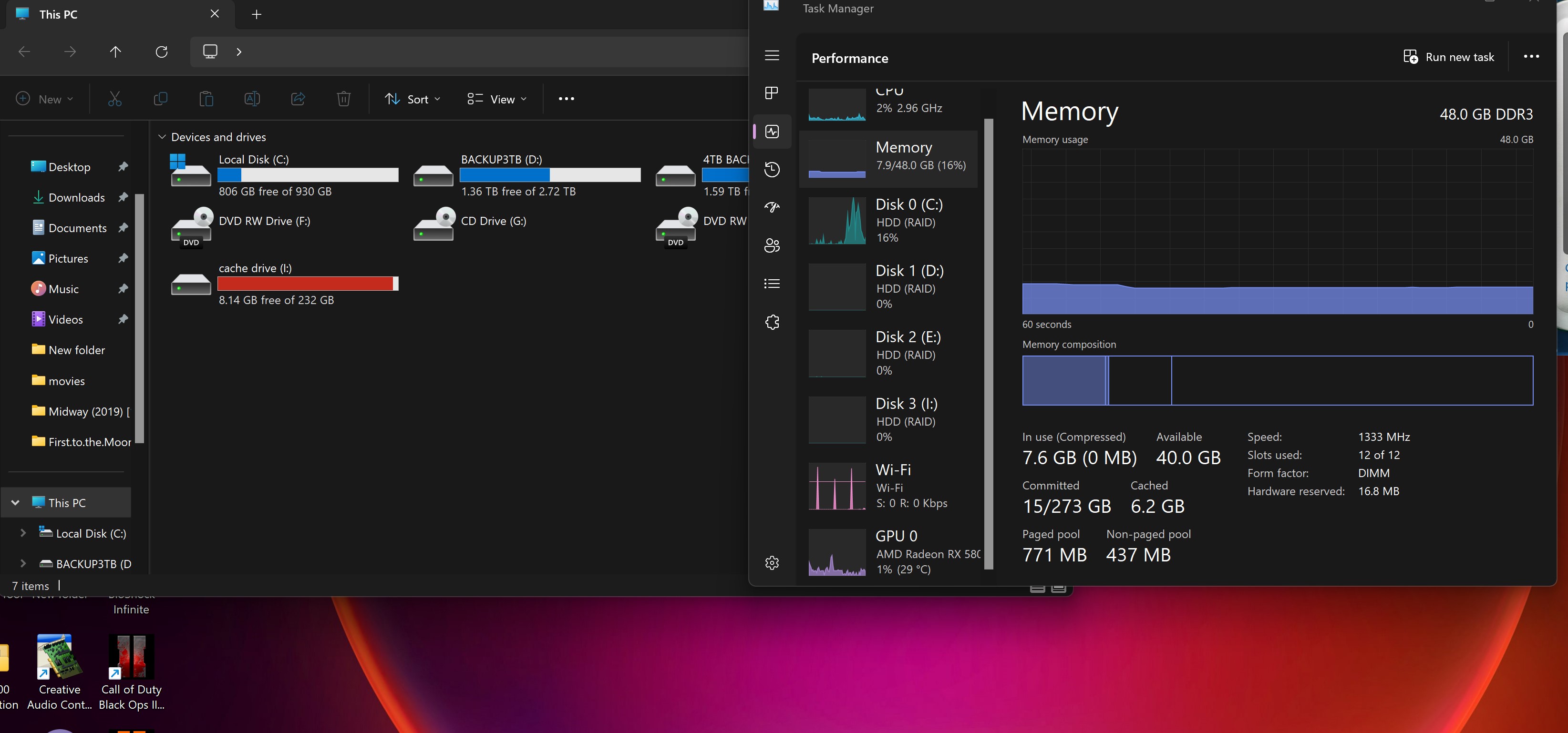Open the Details page in Task Manager
The width and height of the screenshot is (1568, 733).
[x=771, y=284]
